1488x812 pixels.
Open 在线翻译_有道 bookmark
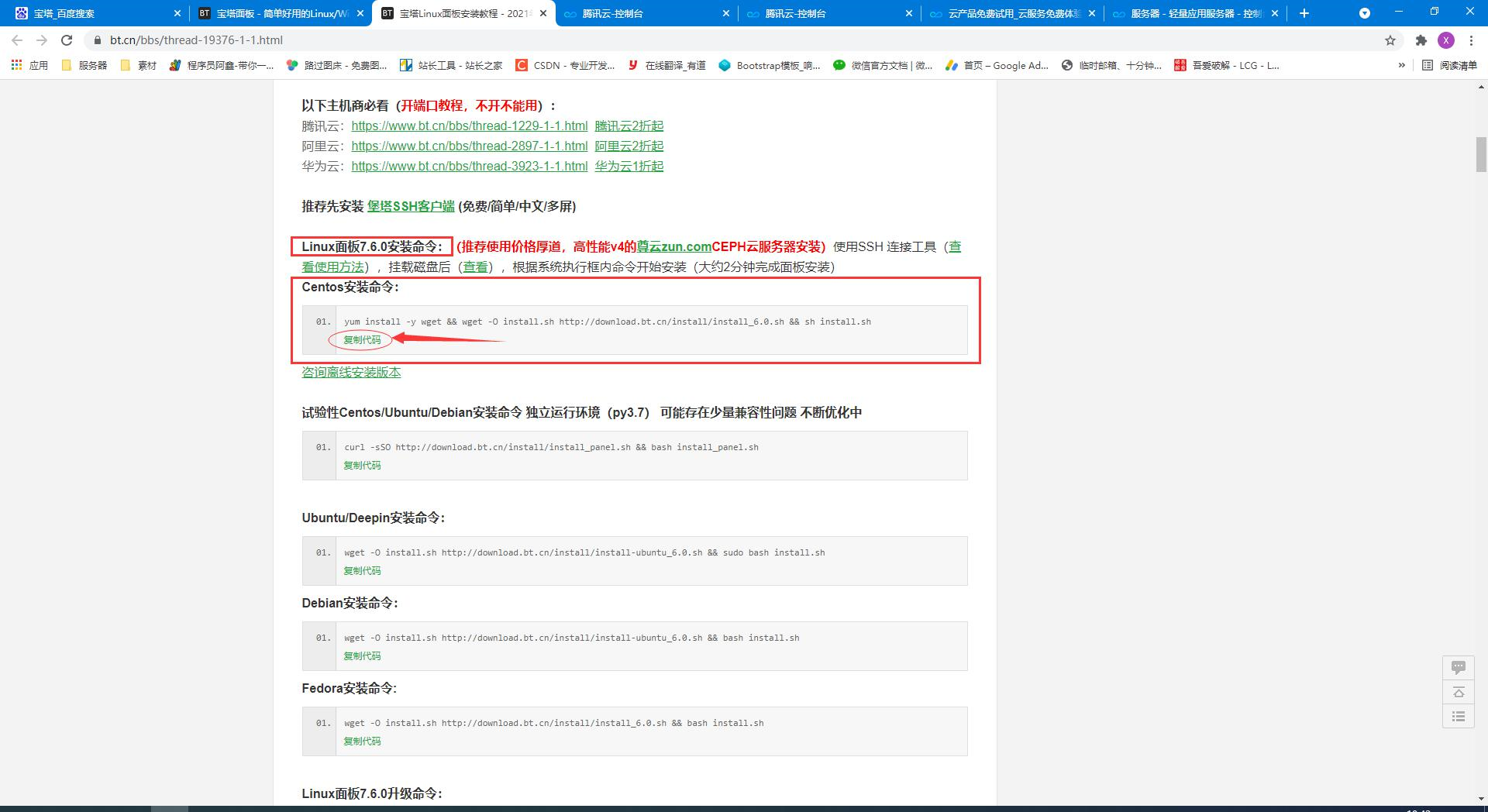point(666,66)
